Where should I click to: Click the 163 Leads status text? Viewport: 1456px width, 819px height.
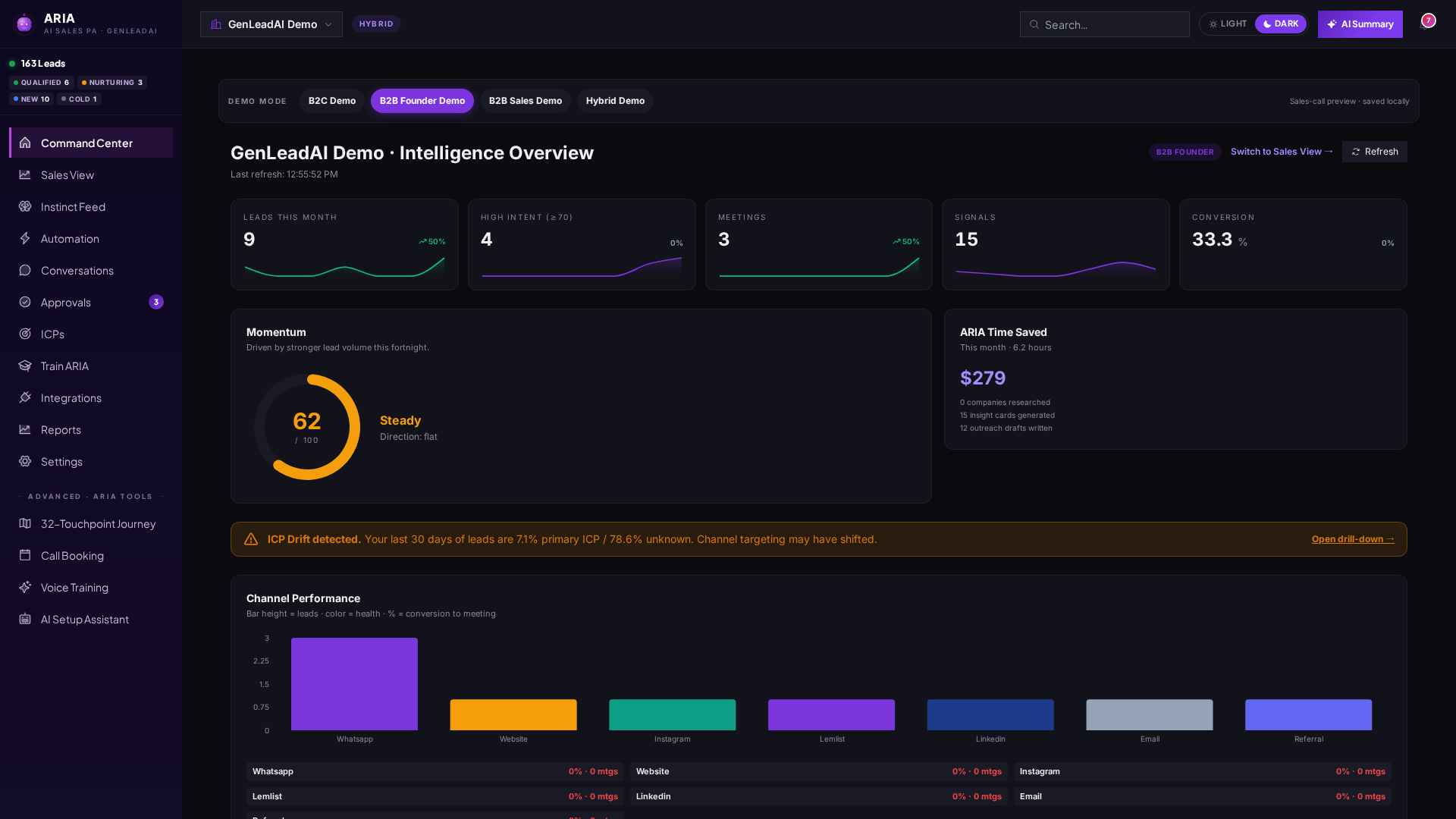pyautogui.click(x=43, y=64)
